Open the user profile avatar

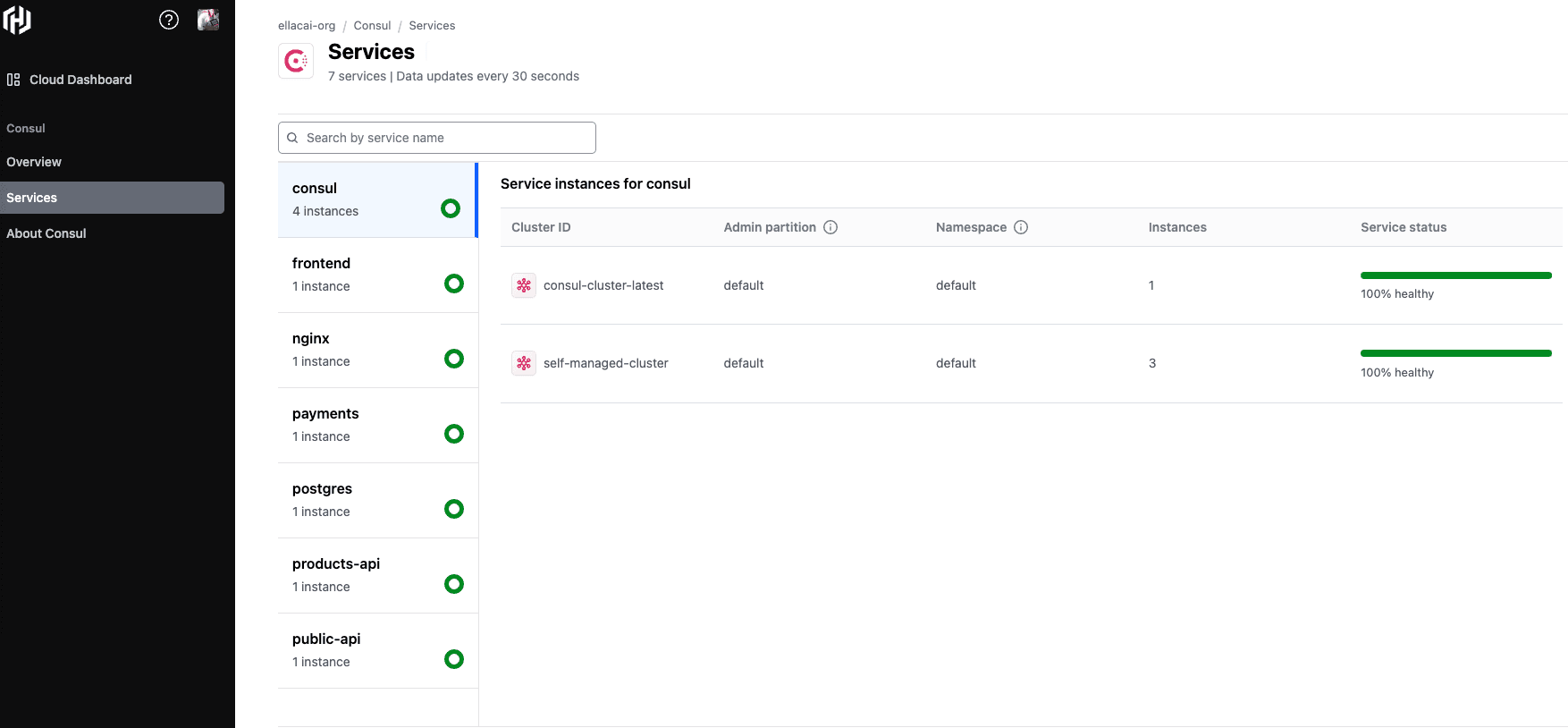pyautogui.click(x=208, y=20)
